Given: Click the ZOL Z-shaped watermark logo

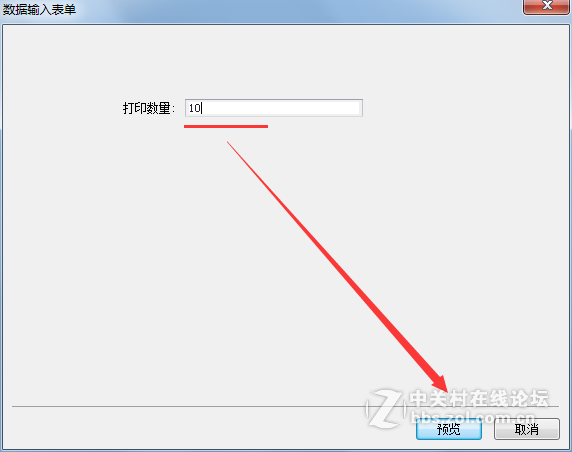Looking at the screenshot, I should 385,409.
